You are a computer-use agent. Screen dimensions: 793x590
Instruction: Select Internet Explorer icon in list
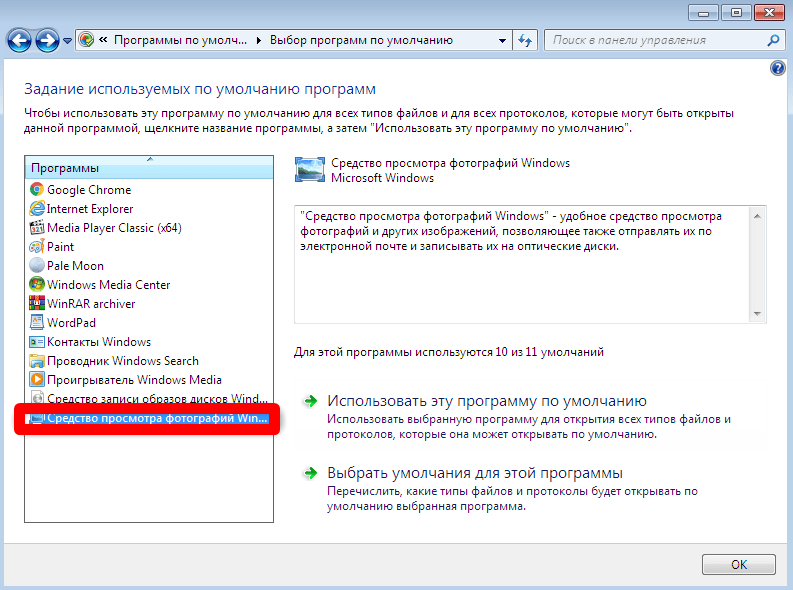(x=36, y=208)
